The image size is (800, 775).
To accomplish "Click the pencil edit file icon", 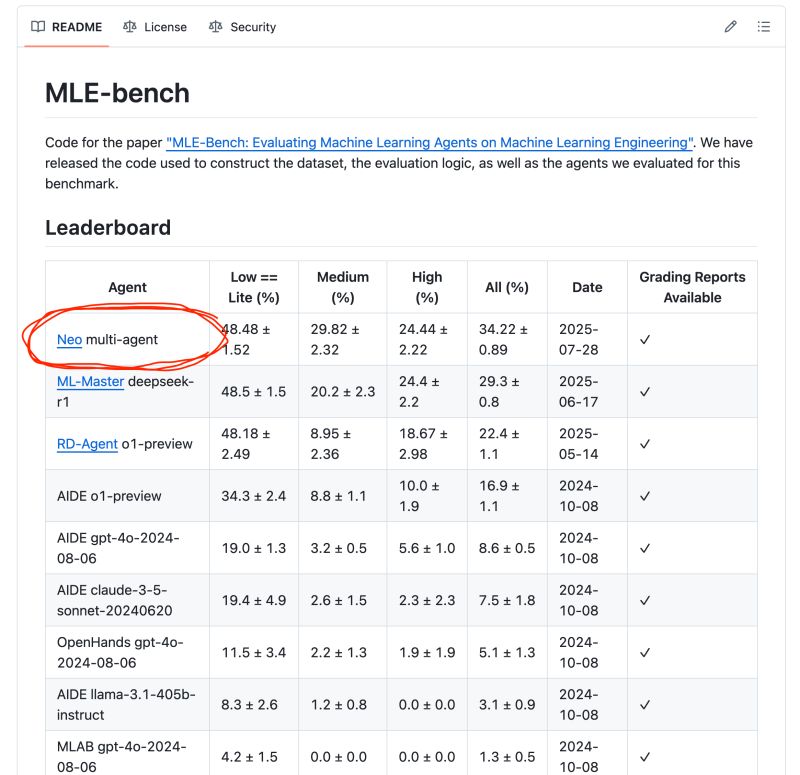I will click(730, 27).
